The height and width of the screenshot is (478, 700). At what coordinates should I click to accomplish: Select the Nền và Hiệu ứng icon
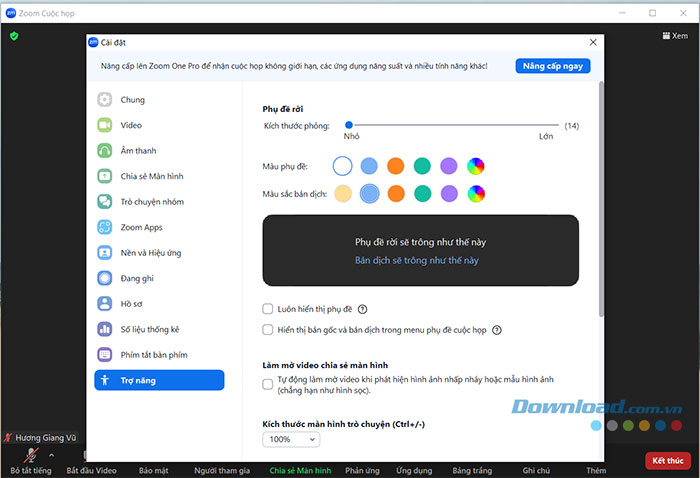pyautogui.click(x=104, y=253)
